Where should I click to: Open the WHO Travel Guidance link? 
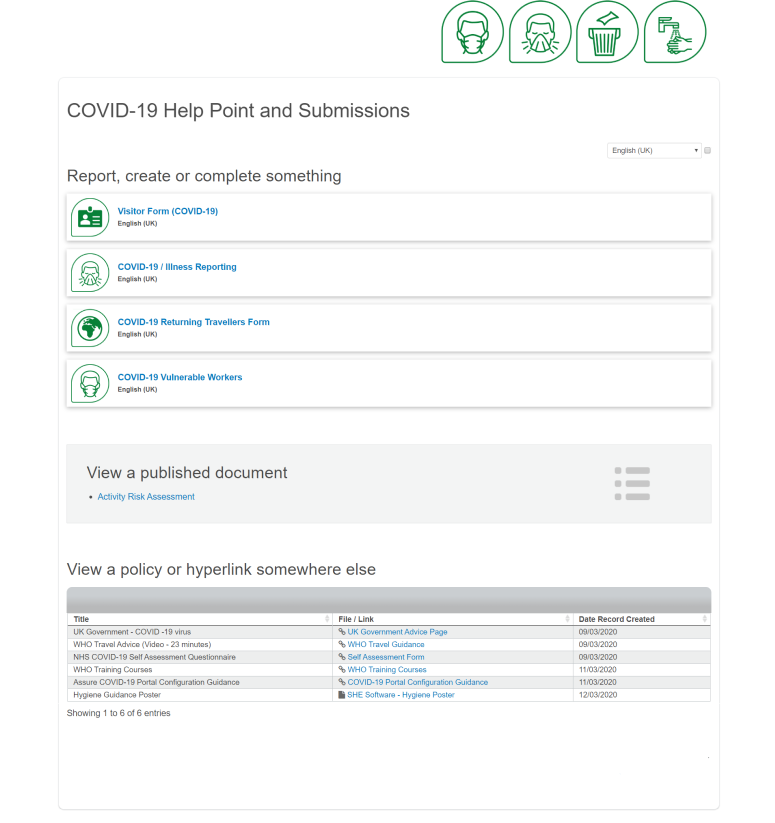[385, 645]
